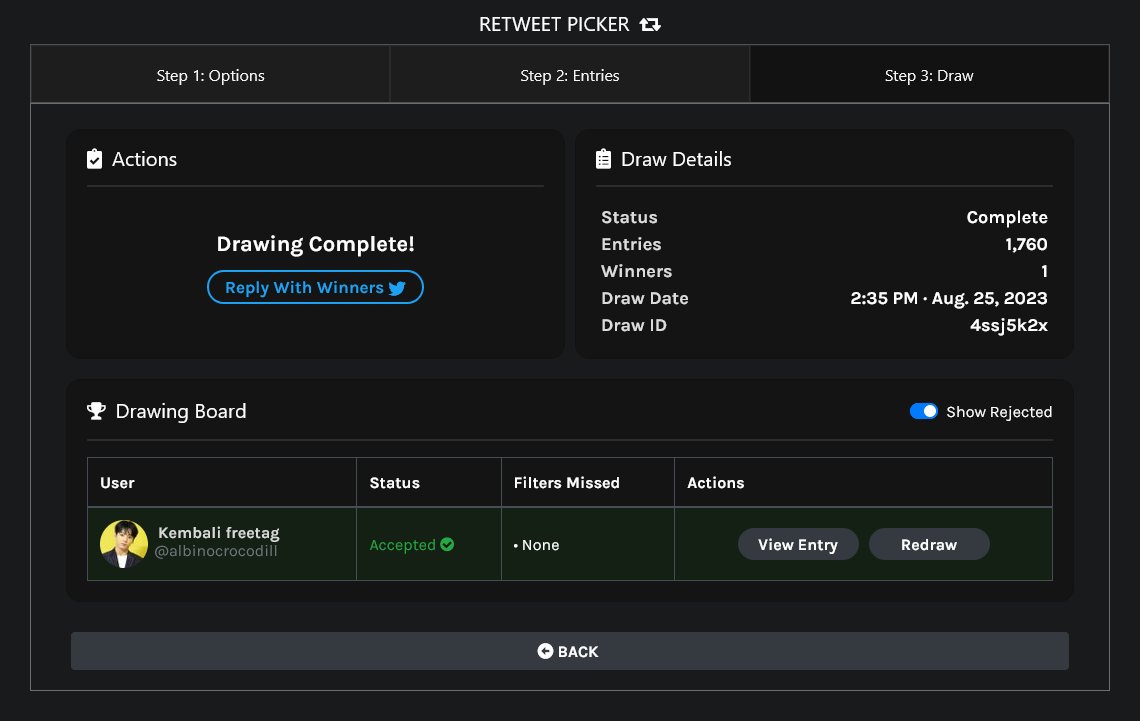Click the Kembali freetag user name
The image size is (1140, 721).
tap(219, 533)
